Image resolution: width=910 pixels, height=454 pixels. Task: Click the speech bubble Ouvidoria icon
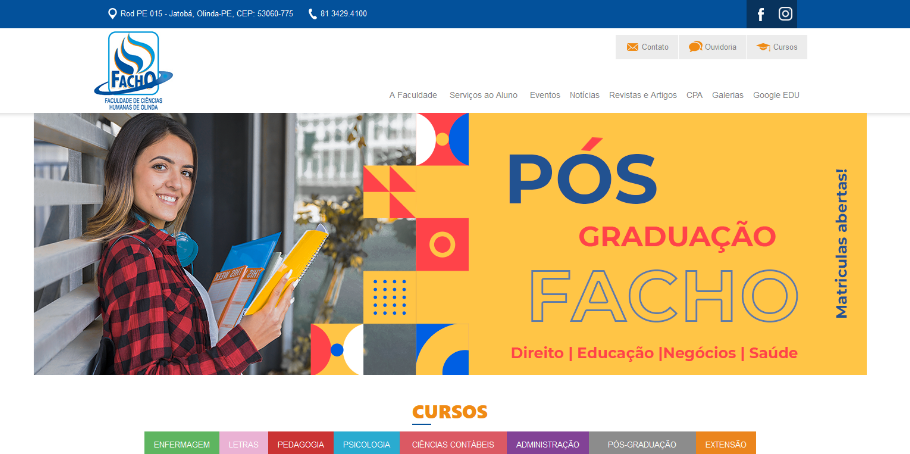point(695,47)
